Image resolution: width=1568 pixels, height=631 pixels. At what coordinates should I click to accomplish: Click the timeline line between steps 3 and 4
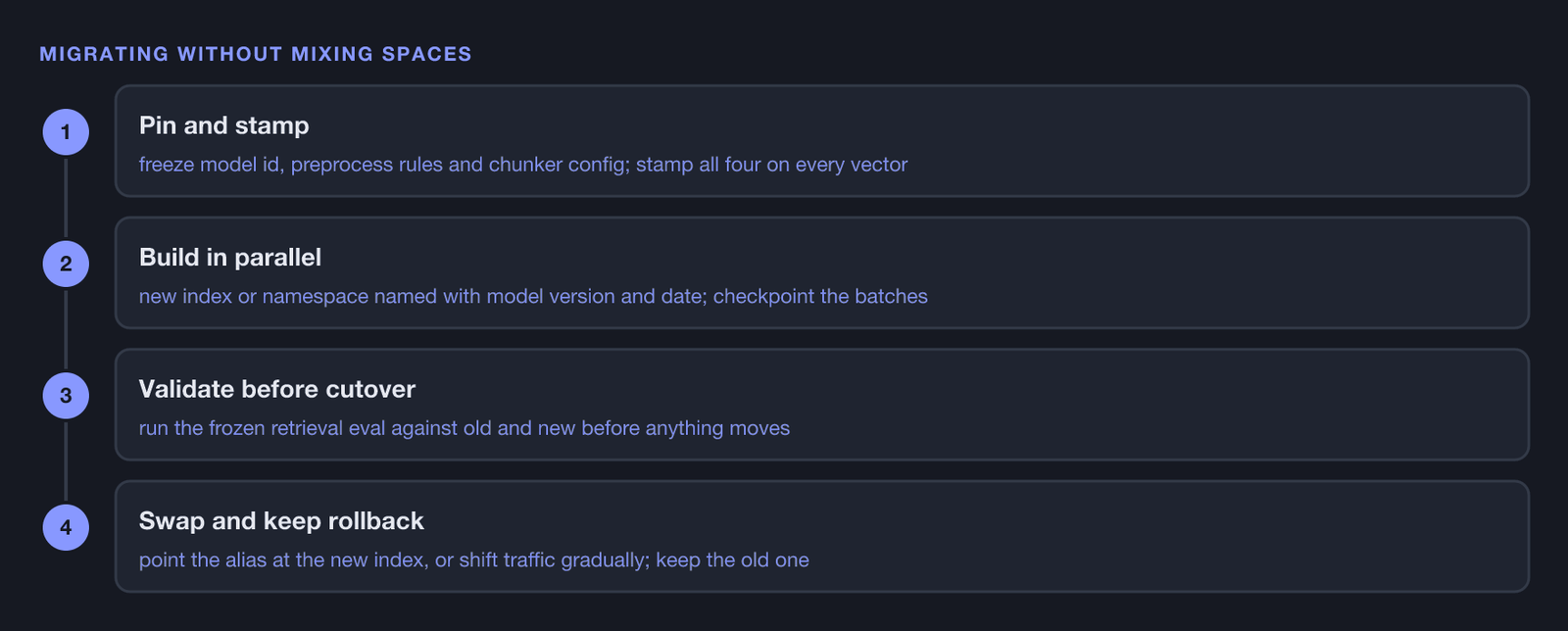pyautogui.click(x=66, y=461)
